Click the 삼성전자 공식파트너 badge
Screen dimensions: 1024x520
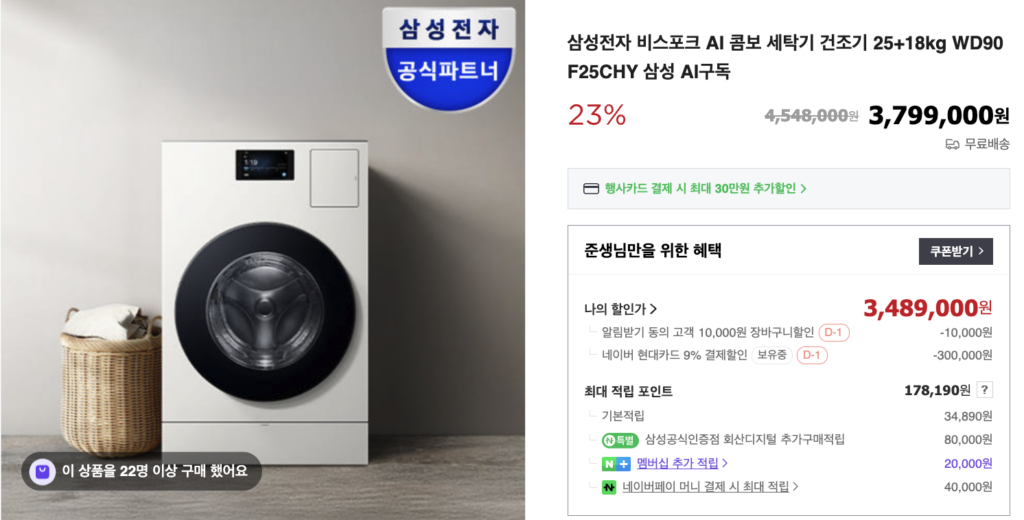click(449, 57)
